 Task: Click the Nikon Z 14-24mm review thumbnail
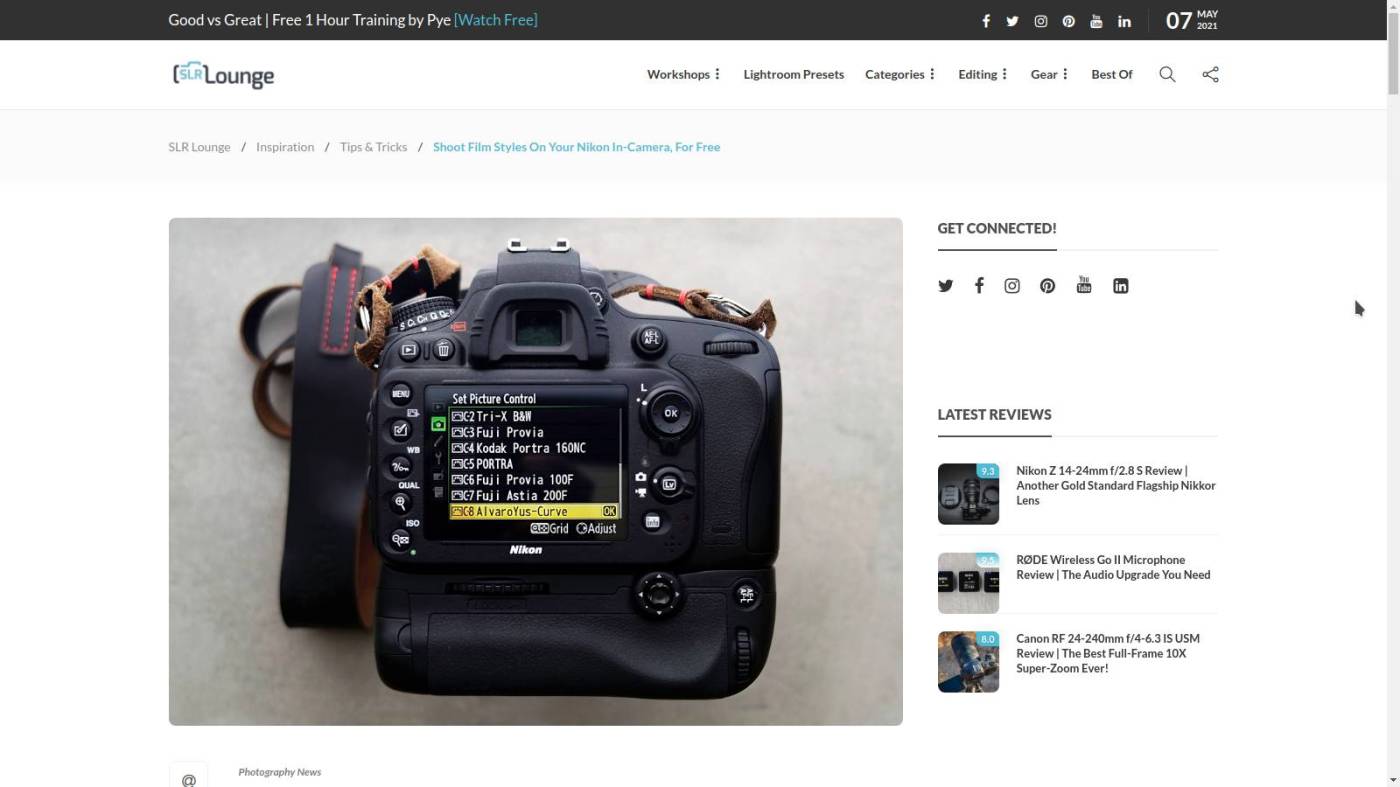click(968, 494)
